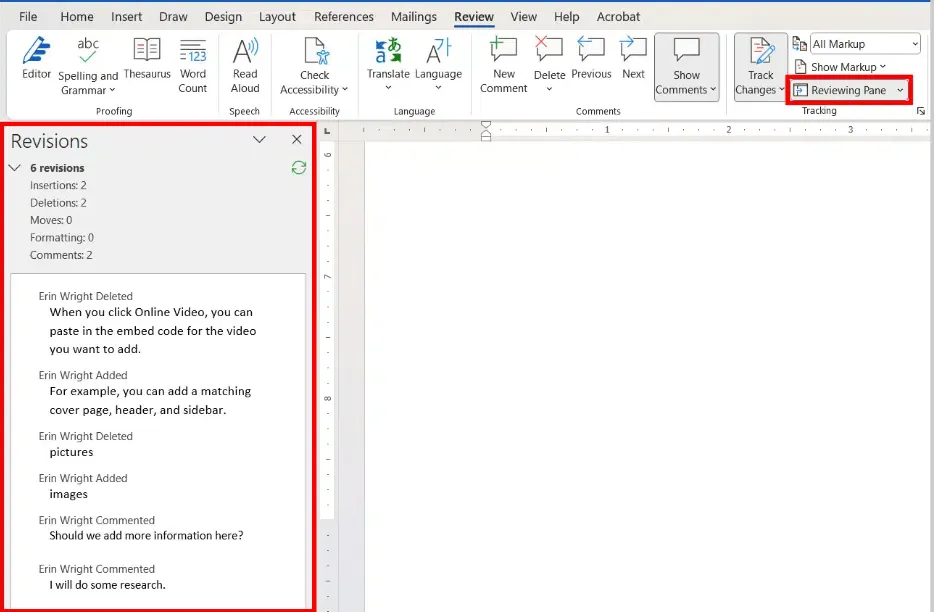Click the 'Deletions: 2' line
The width and height of the screenshot is (935, 612).
(x=58, y=203)
